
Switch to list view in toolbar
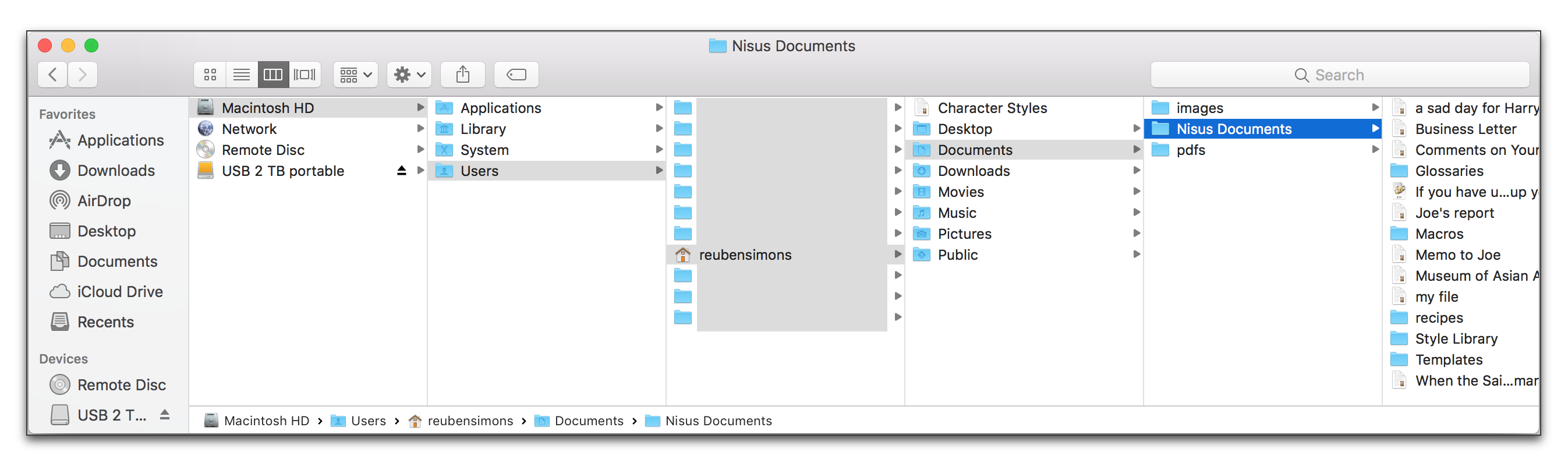242,75
